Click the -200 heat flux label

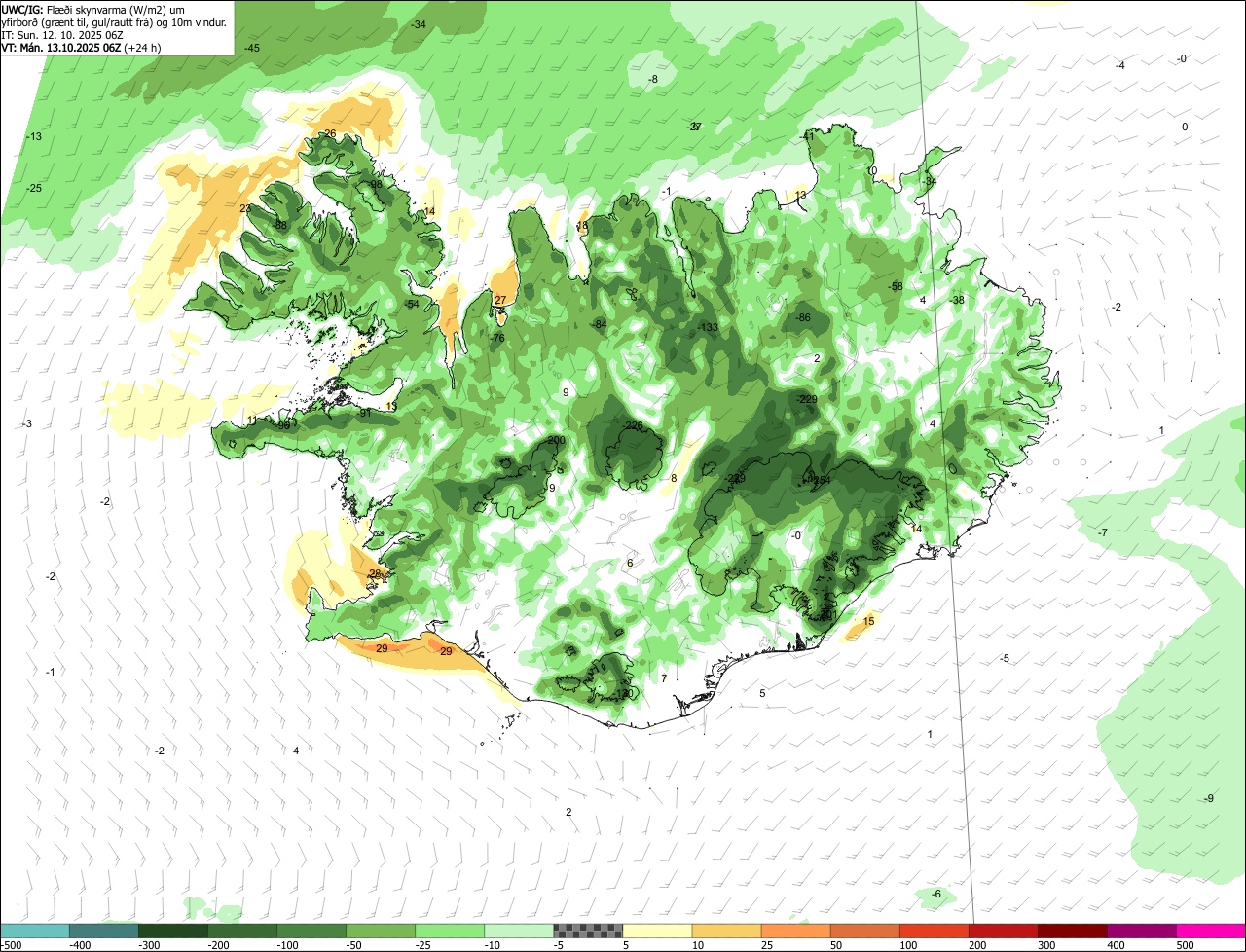pyautogui.click(x=556, y=440)
